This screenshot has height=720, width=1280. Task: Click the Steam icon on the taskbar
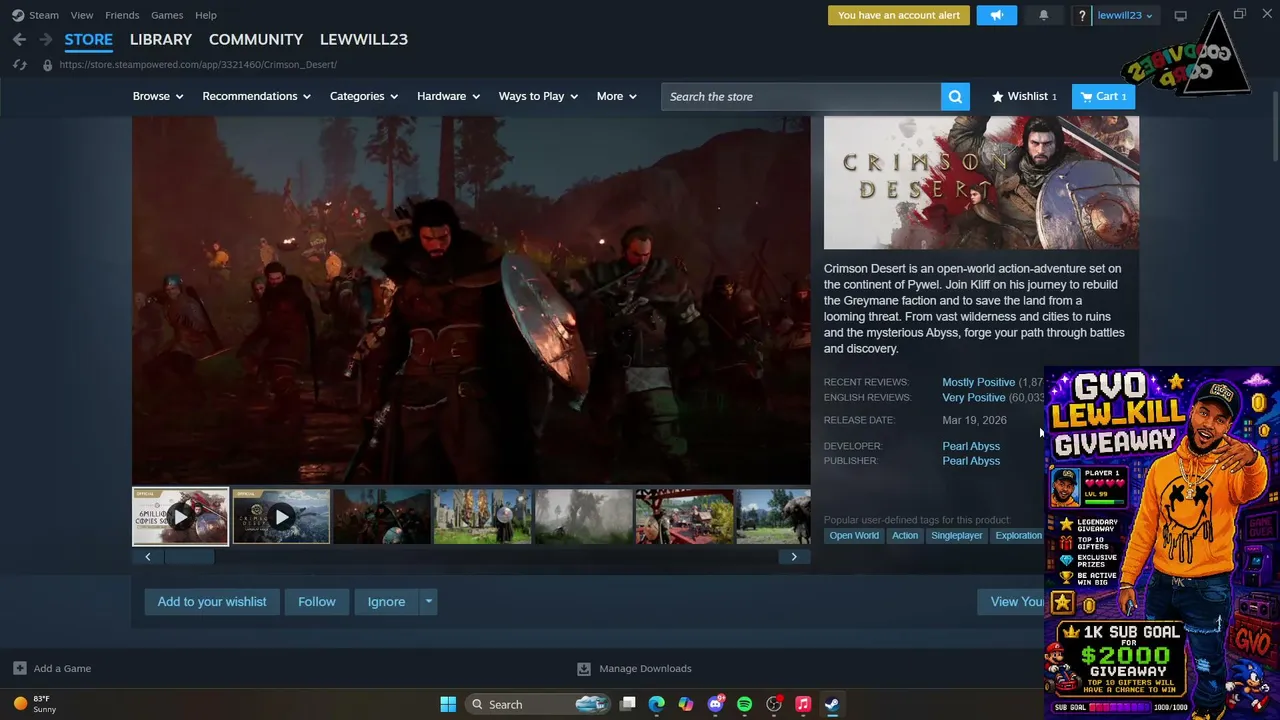coord(832,704)
